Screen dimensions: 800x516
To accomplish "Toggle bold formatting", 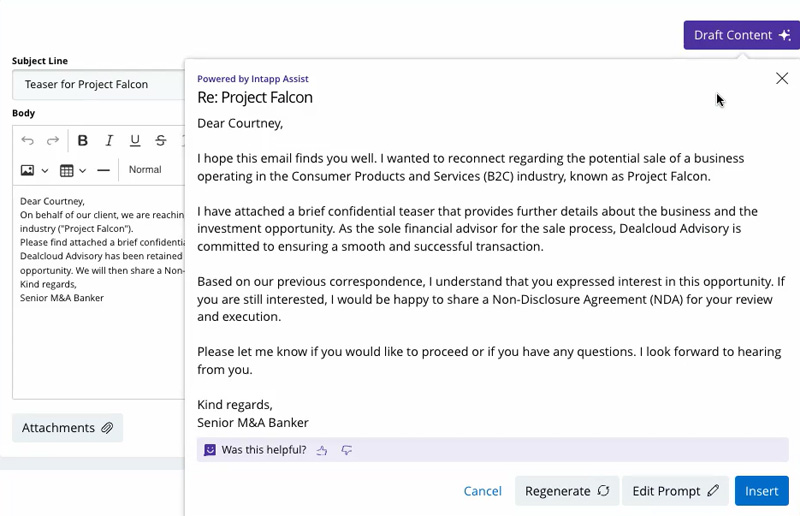I will tap(83, 141).
